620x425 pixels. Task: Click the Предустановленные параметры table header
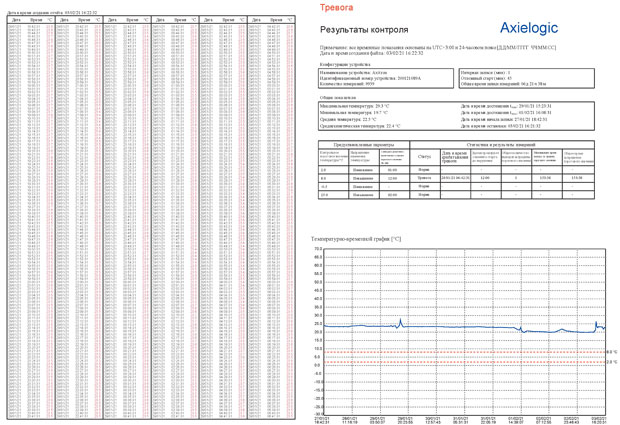364,145
